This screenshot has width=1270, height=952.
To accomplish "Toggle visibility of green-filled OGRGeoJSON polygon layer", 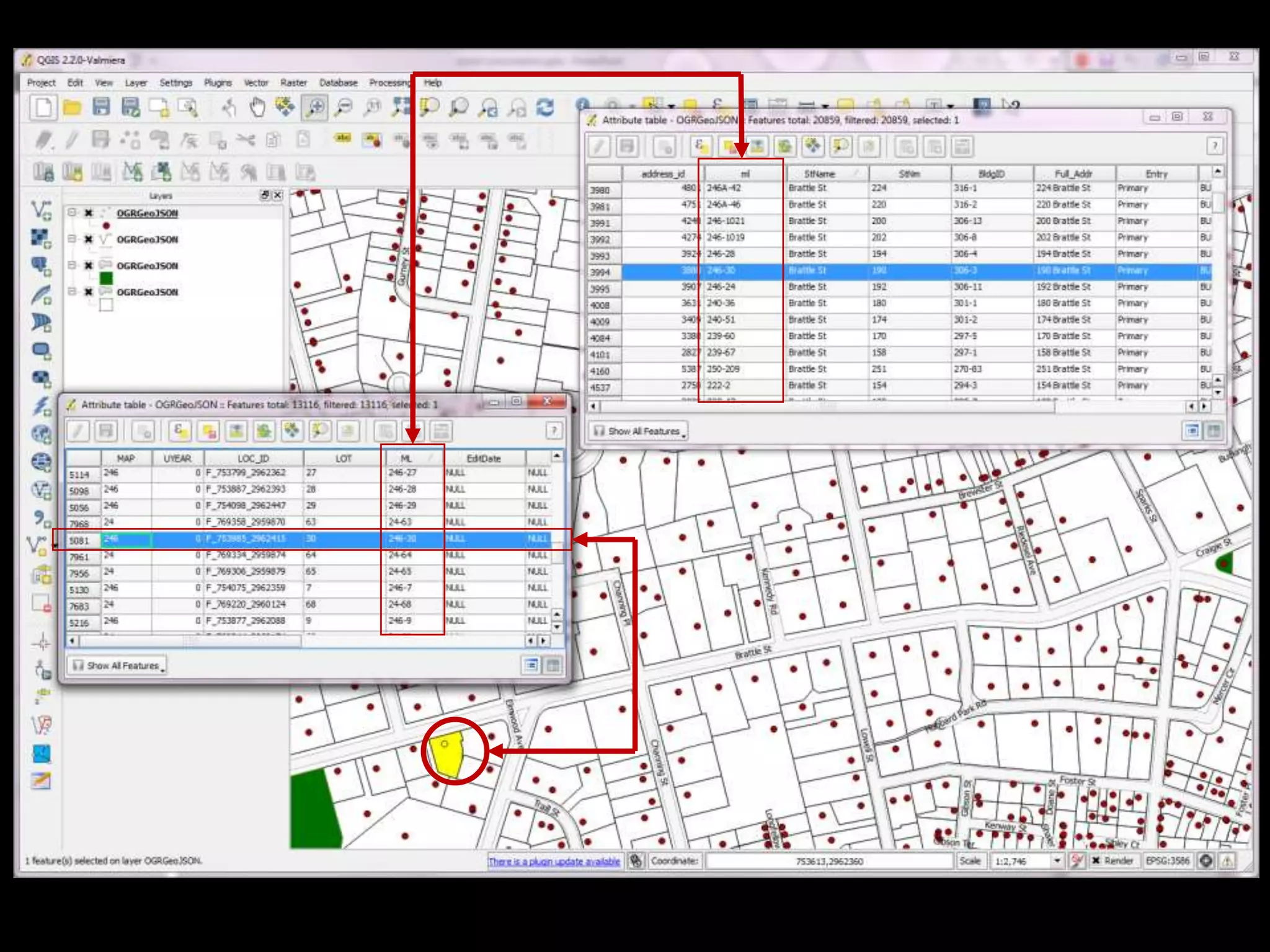I will pos(89,266).
